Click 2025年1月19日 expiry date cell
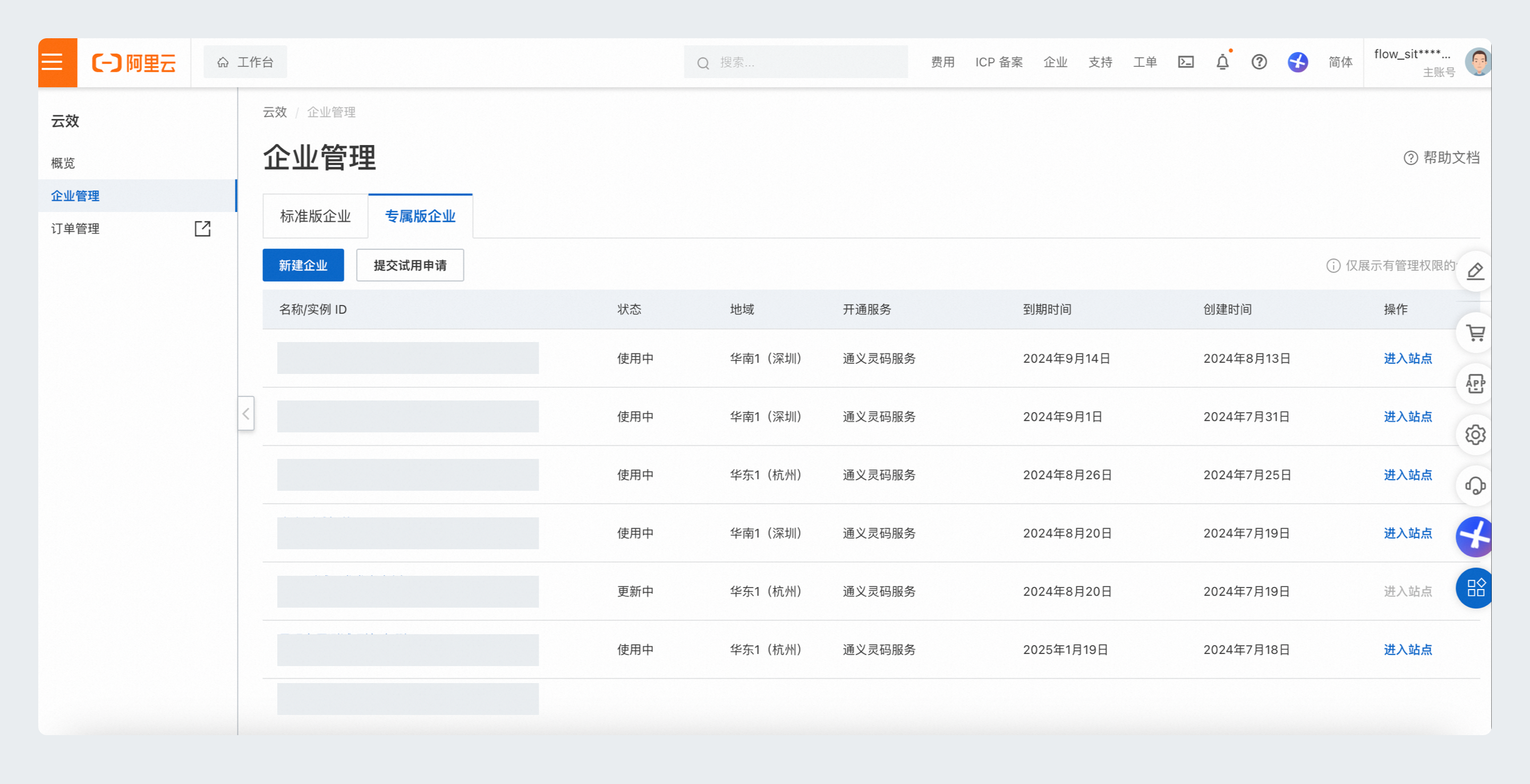 [1065, 649]
